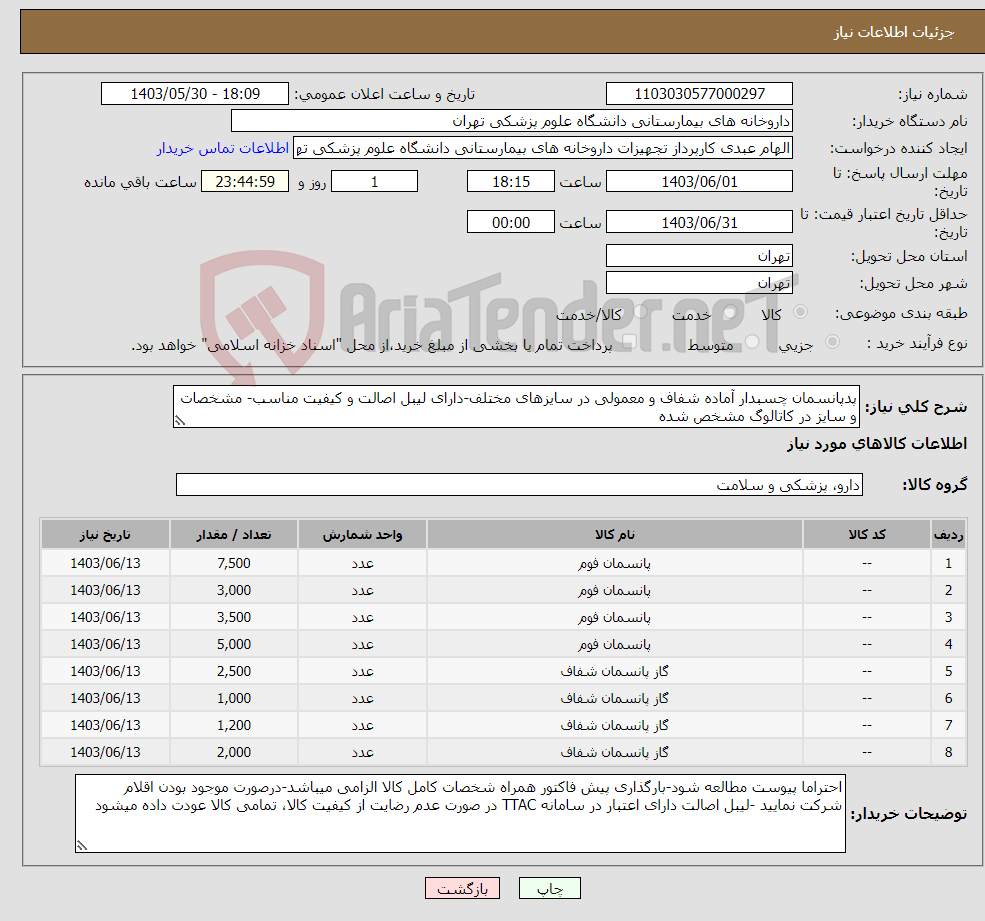Click the general description text area
985x921 pixels.
click(x=516, y=407)
